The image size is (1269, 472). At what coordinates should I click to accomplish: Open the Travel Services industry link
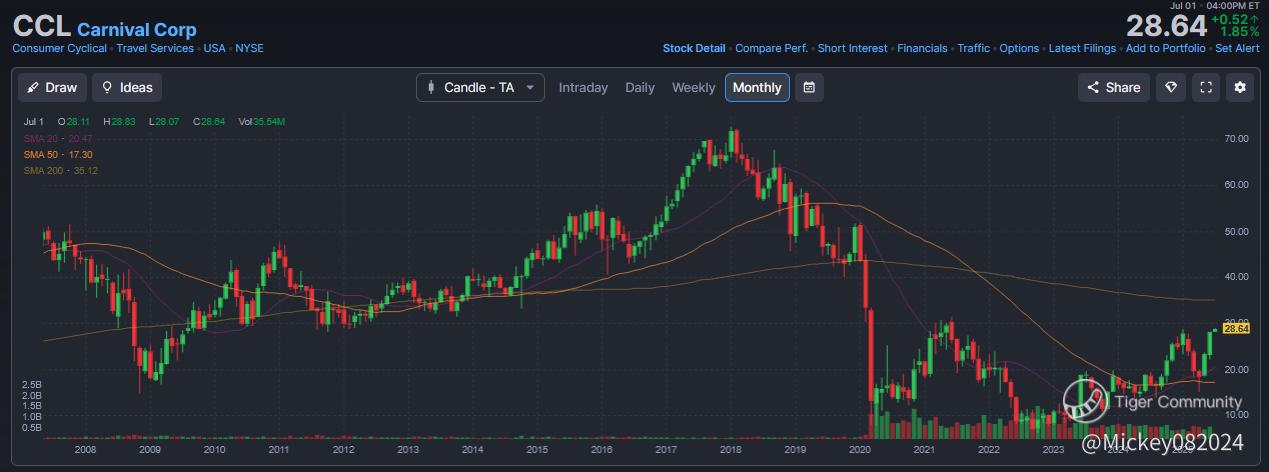click(x=155, y=48)
